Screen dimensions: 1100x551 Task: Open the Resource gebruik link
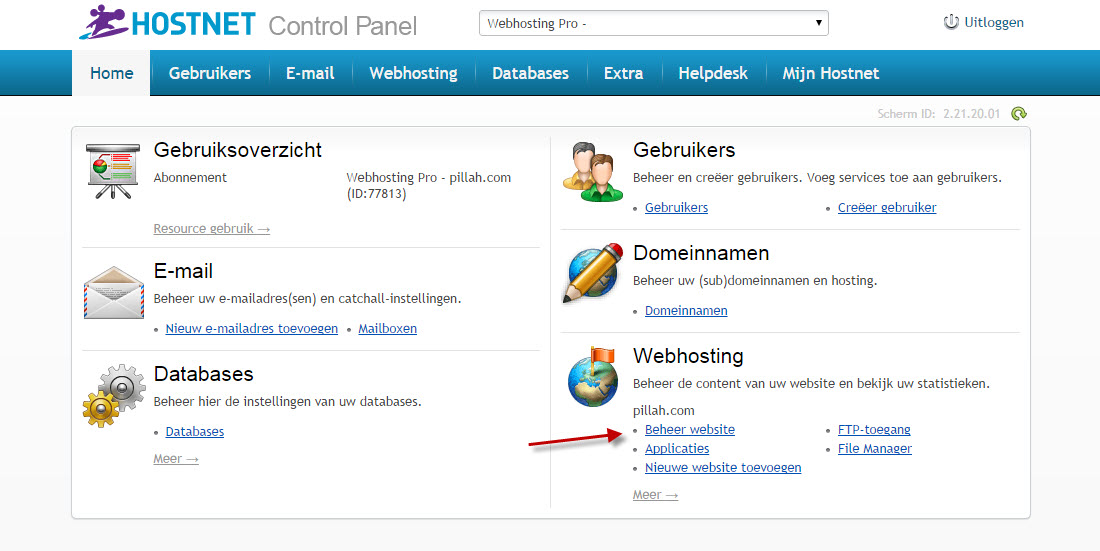[x=212, y=229]
